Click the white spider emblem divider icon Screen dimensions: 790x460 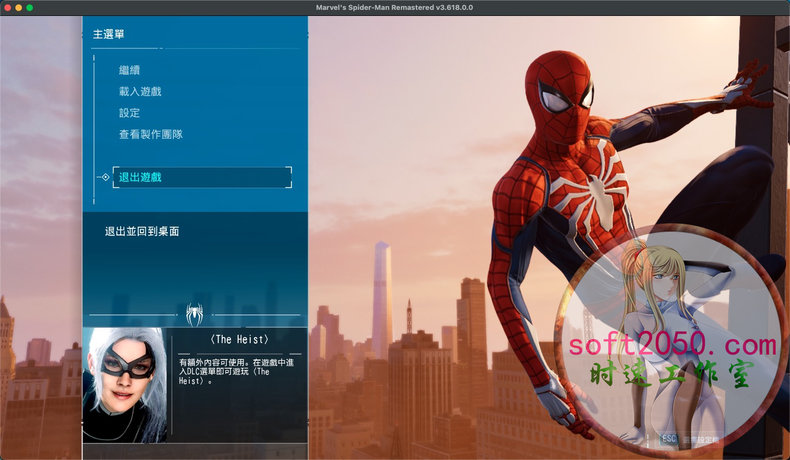coord(195,312)
